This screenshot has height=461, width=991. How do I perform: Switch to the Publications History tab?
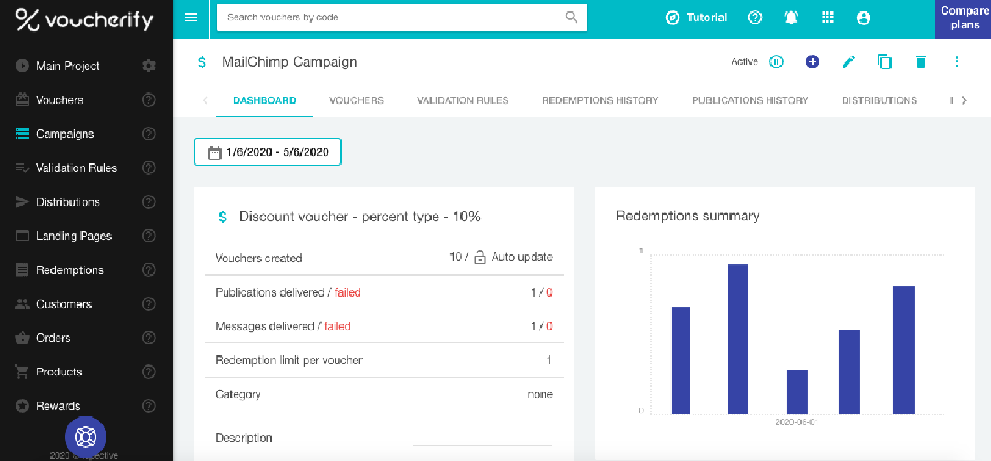[750, 101]
